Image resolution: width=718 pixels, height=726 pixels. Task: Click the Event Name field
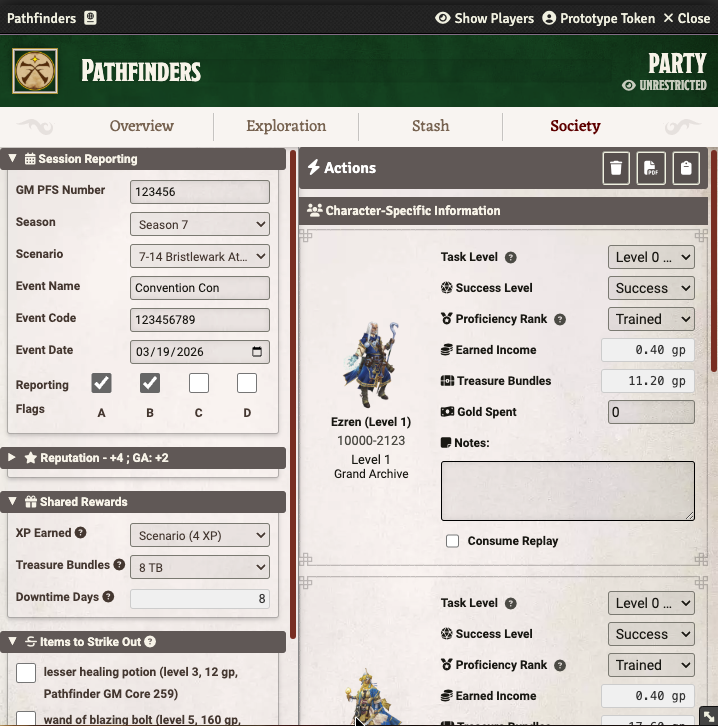(x=200, y=288)
